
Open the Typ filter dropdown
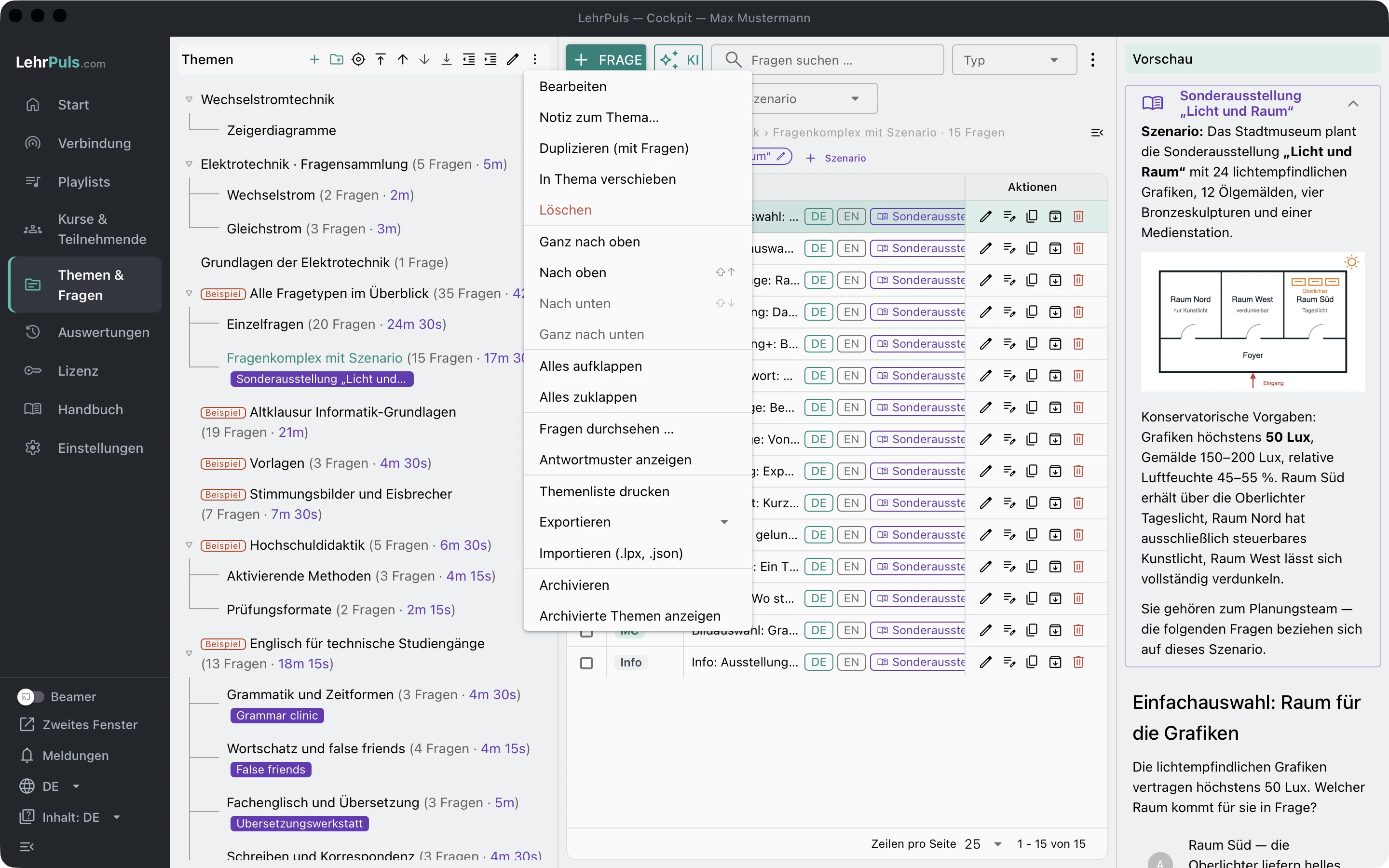(1014, 60)
